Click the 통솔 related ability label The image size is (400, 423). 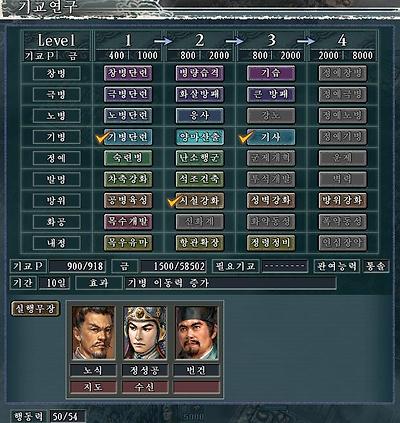(375, 266)
